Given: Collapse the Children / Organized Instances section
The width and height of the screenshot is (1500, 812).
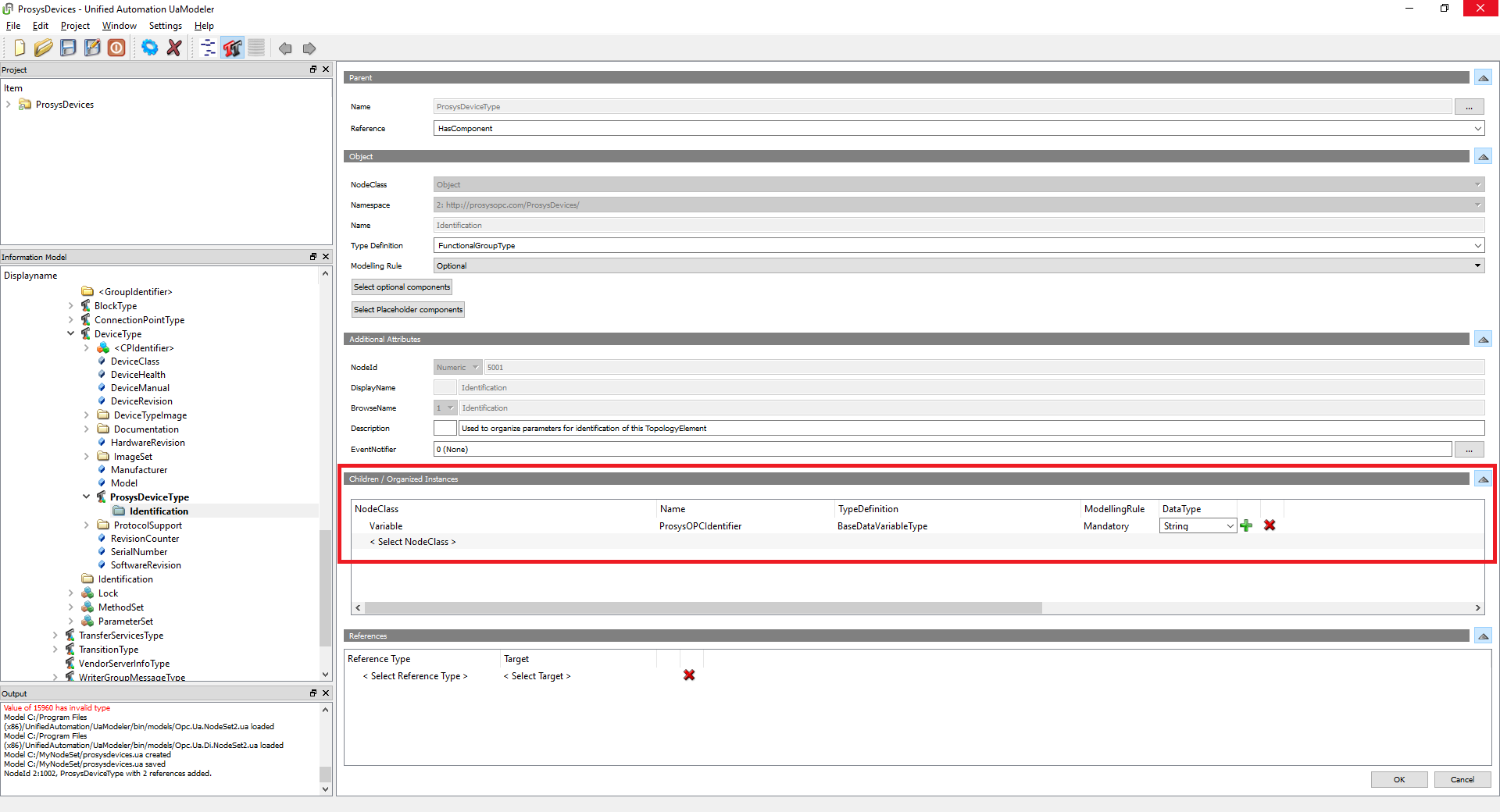Looking at the screenshot, I should click(1482, 479).
